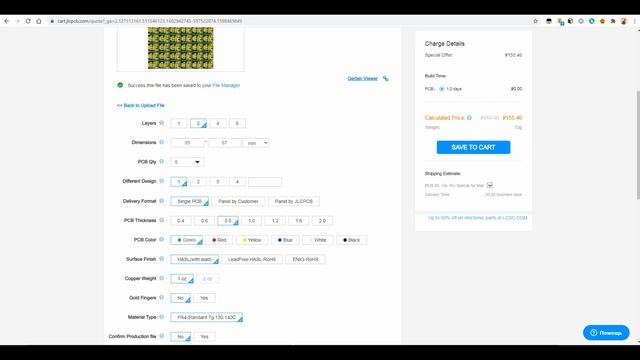The height and width of the screenshot is (360, 640).
Task: Choose Panel by JLCPCB delivery format
Action: pyautogui.click(x=294, y=201)
